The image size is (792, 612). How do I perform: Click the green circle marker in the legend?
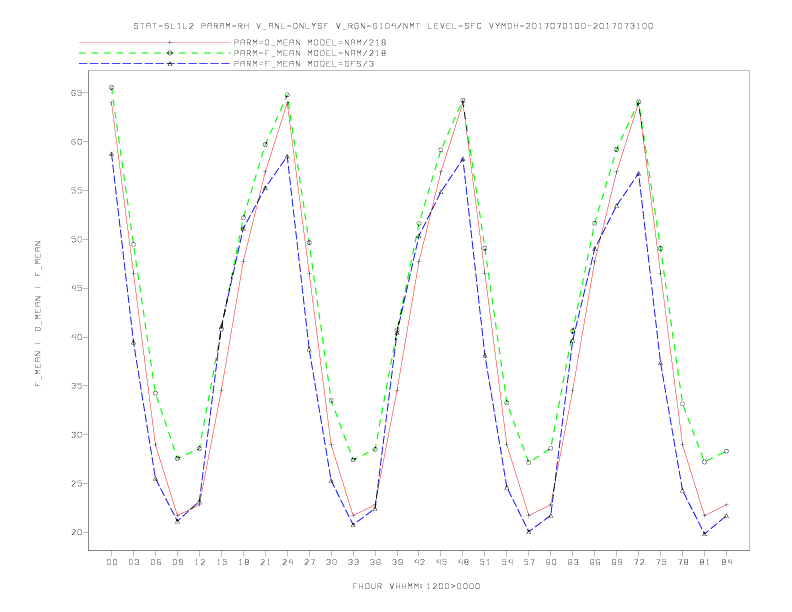point(170,53)
